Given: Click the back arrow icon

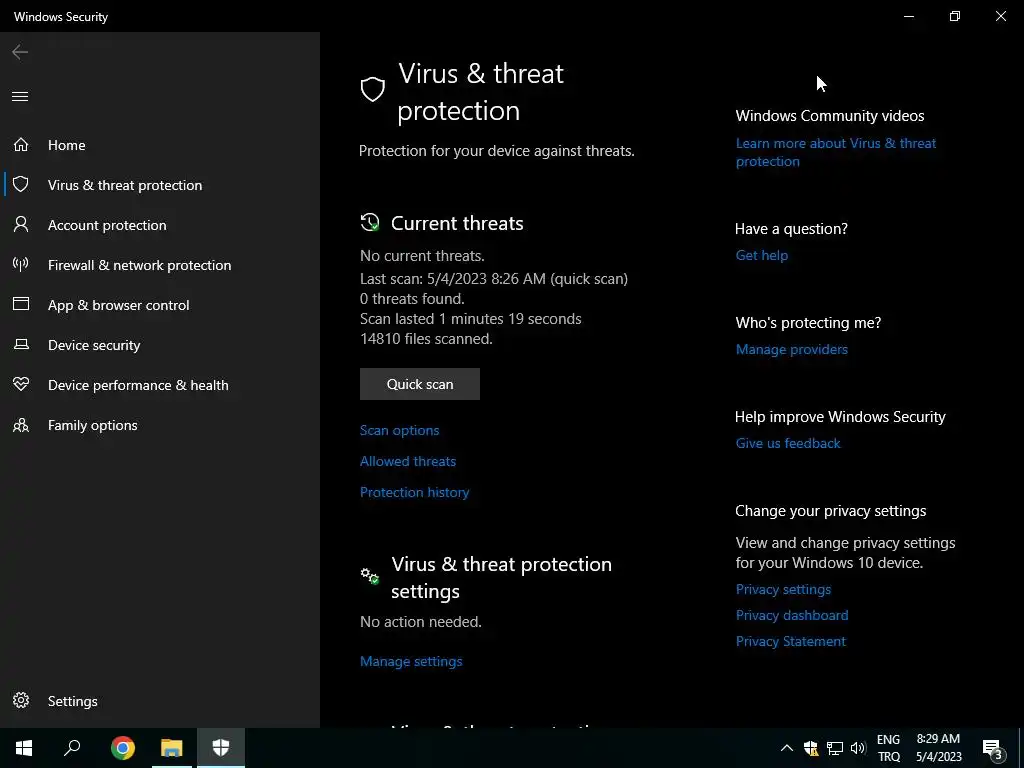Looking at the screenshot, I should tap(20, 52).
